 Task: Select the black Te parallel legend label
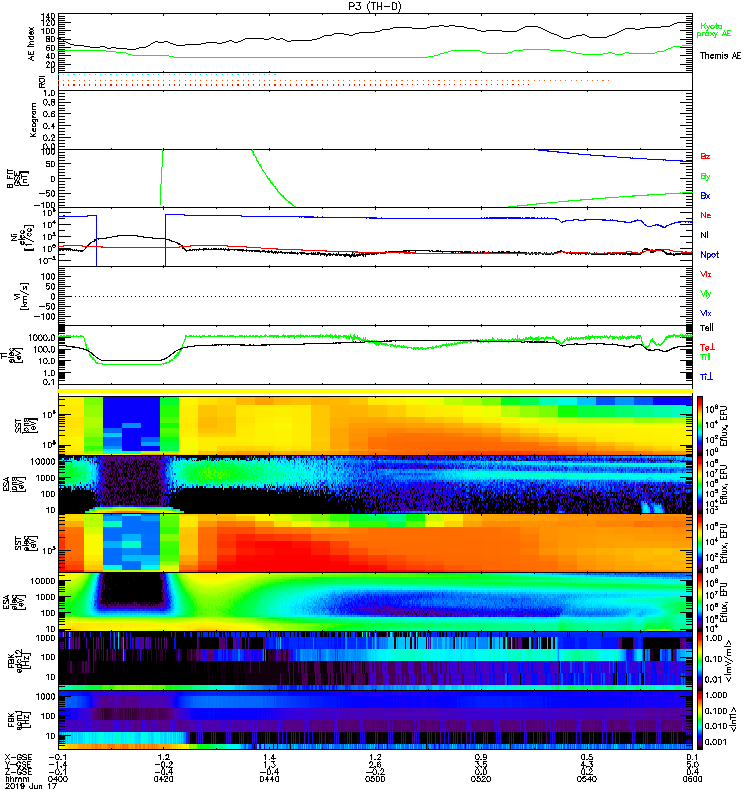[x=707, y=328]
